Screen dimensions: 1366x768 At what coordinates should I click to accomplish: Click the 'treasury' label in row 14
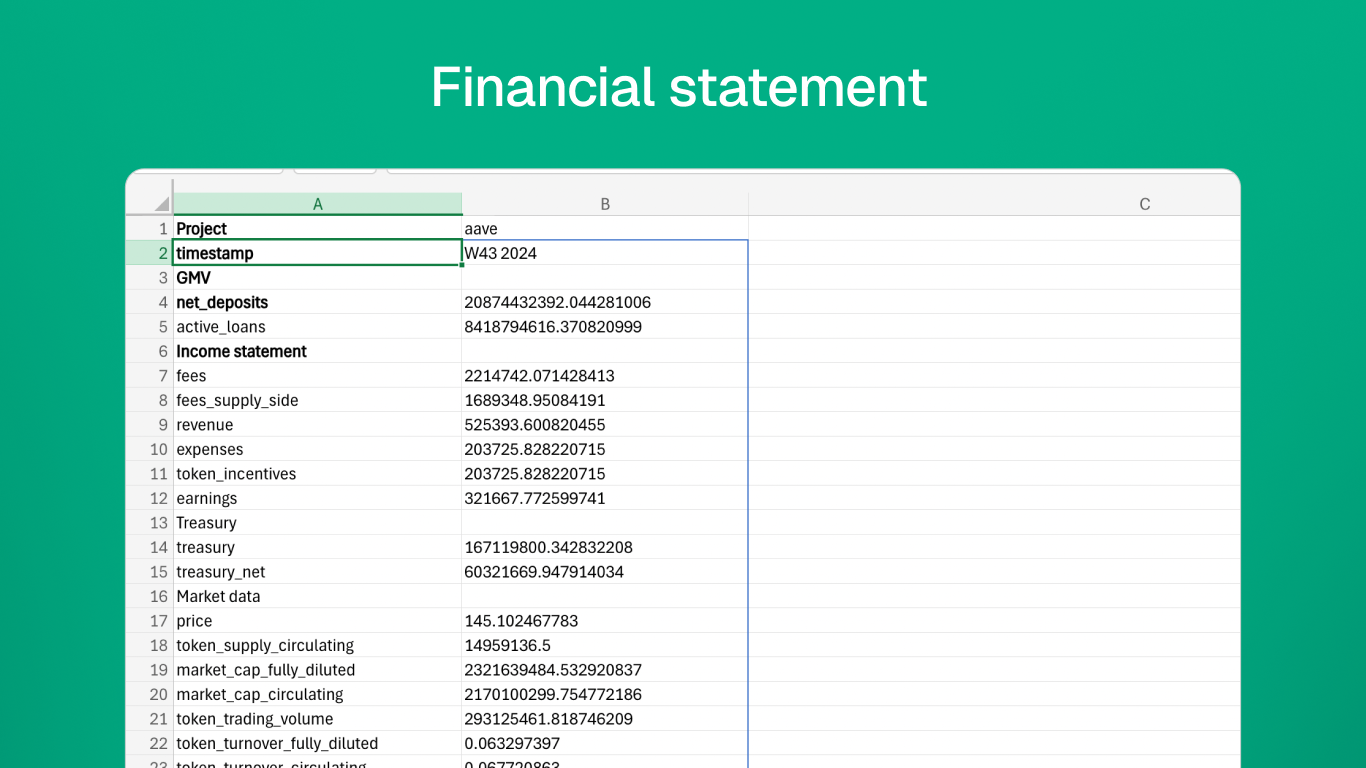(318, 547)
